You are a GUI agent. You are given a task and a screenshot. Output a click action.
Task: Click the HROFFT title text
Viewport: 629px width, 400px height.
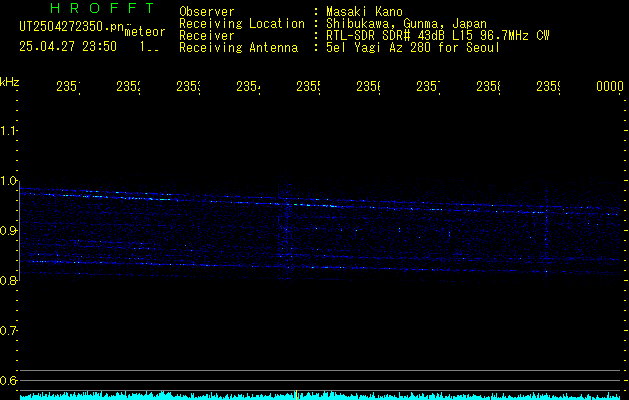pyautogui.click(x=103, y=8)
